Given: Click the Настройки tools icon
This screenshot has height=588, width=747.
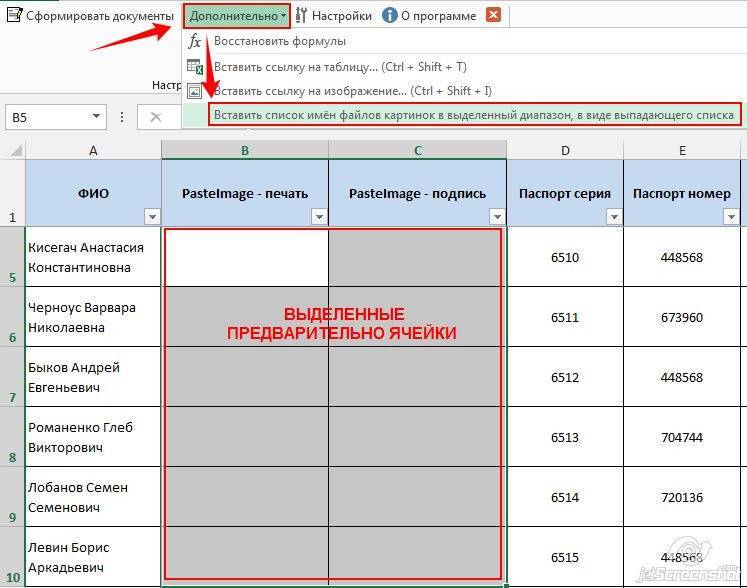Looking at the screenshot, I should tap(301, 16).
